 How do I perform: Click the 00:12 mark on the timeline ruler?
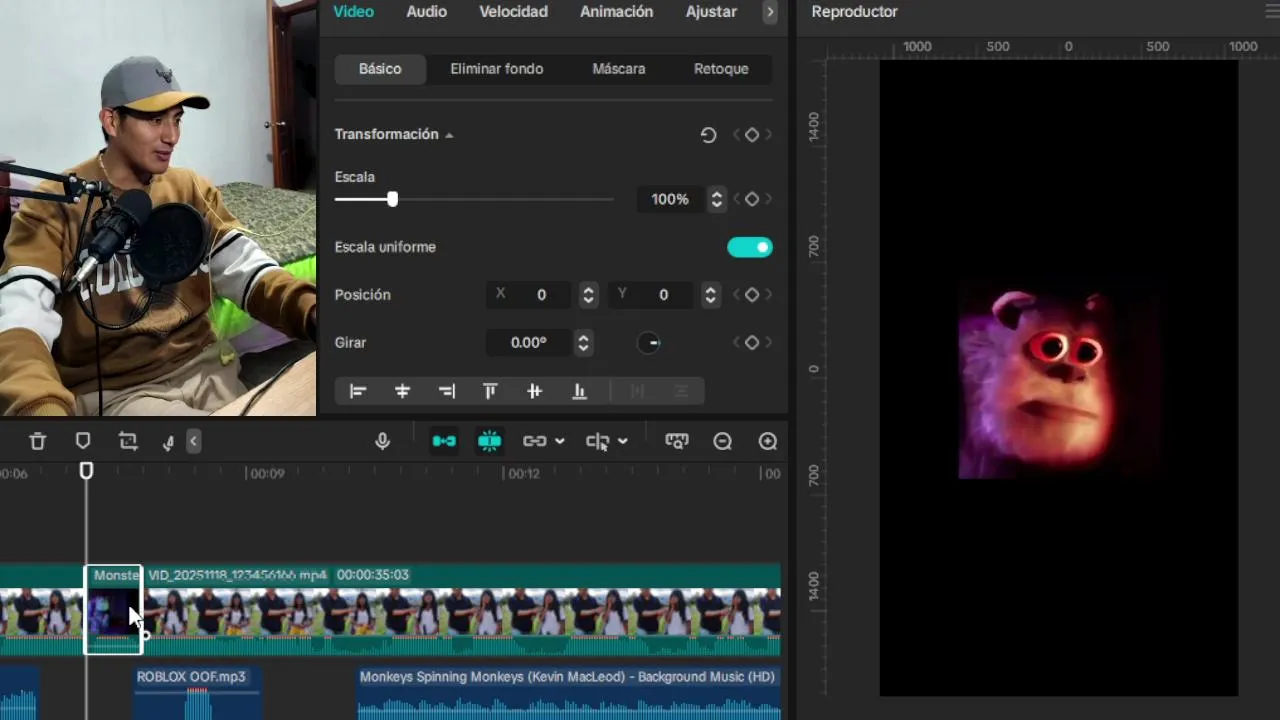[x=524, y=474]
